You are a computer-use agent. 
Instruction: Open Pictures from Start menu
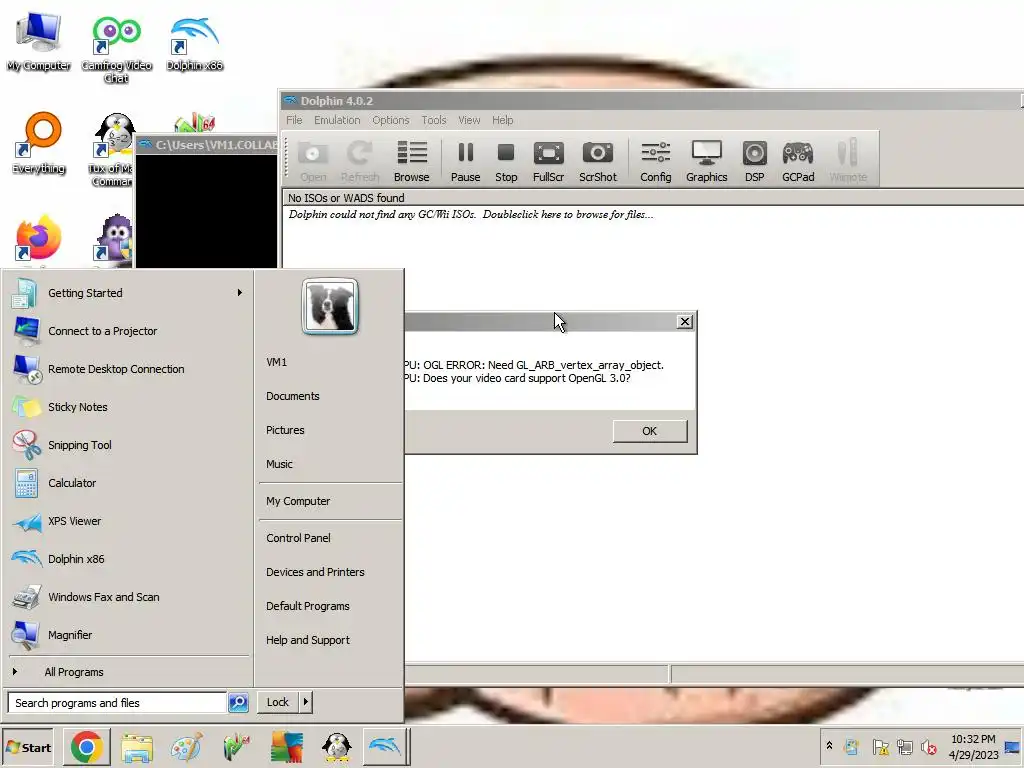click(x=285, y=430)
